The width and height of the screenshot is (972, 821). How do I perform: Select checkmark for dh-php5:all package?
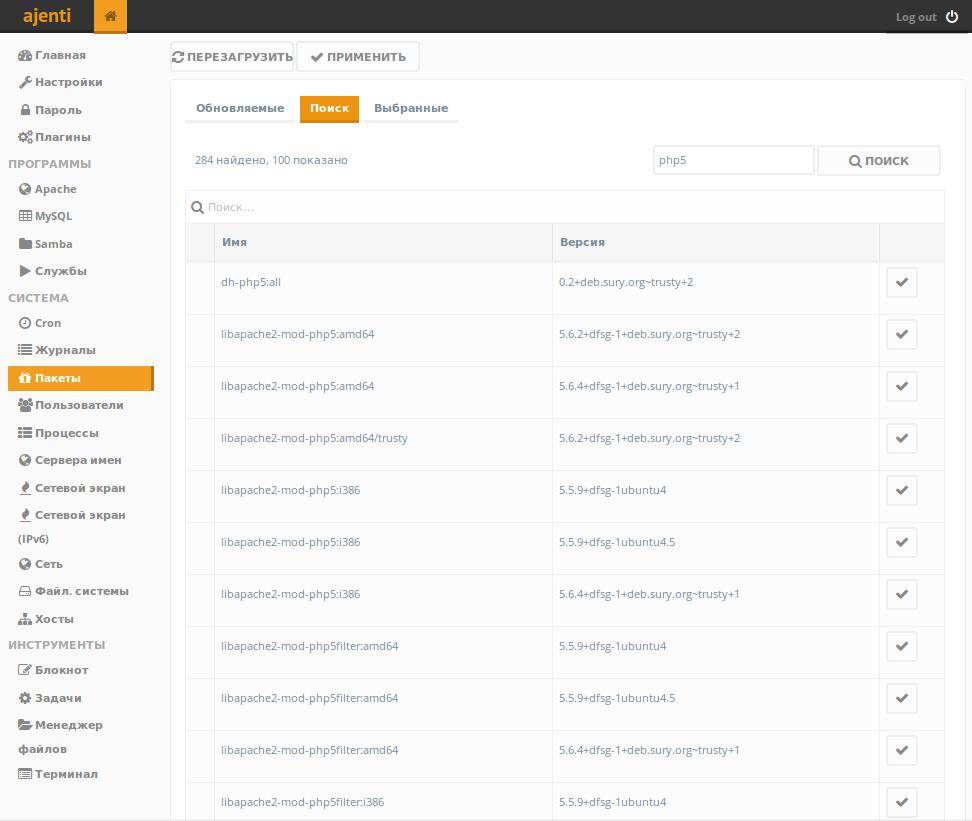901,282
